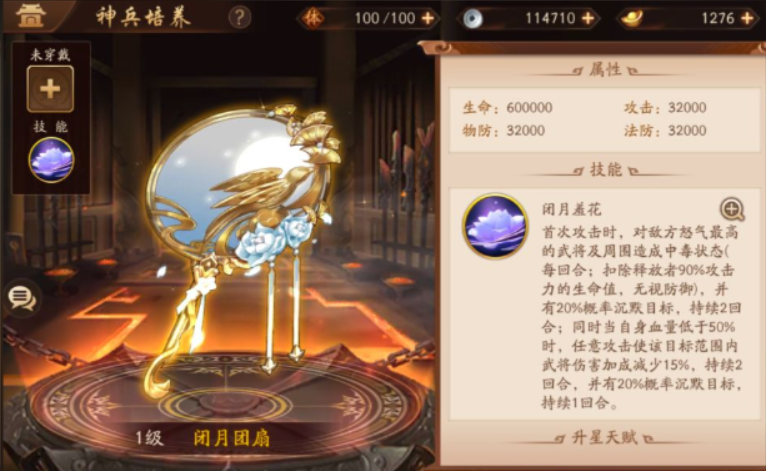Click the stamina diamond icon
The height and width of the screenshot is (471, 766).
tap(313, 18)
